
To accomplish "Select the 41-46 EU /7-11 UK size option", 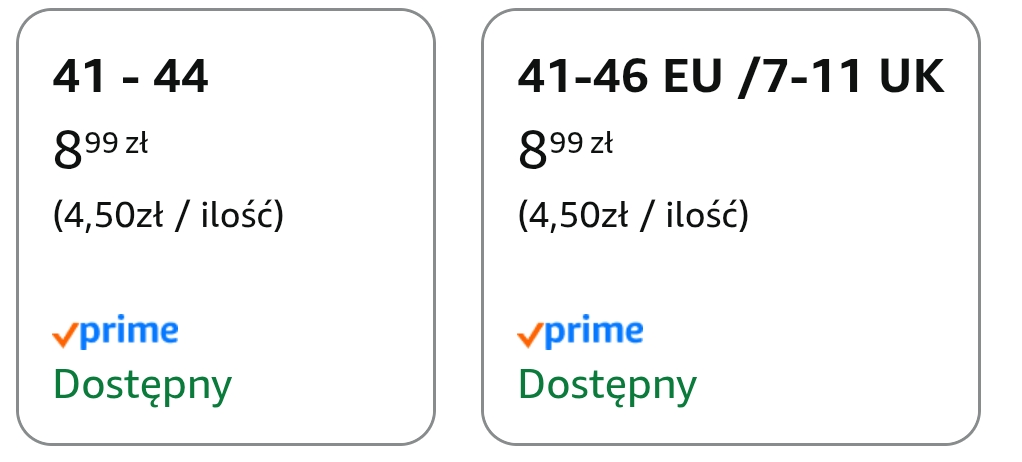I will [730, 78].
